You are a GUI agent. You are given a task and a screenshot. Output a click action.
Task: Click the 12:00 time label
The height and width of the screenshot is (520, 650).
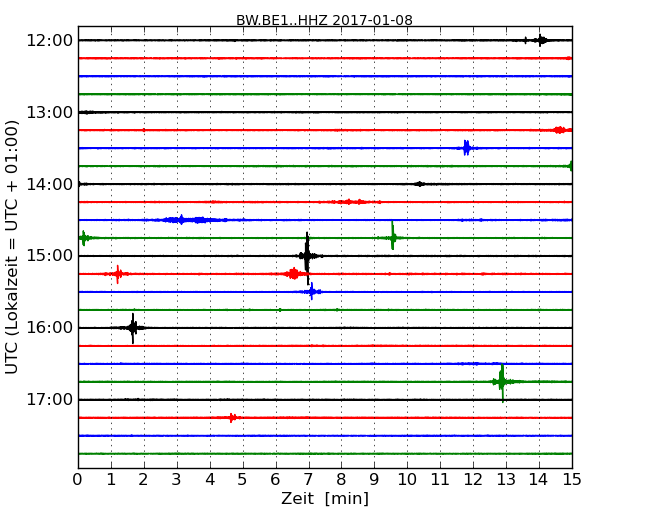click(x=49, y=41)
